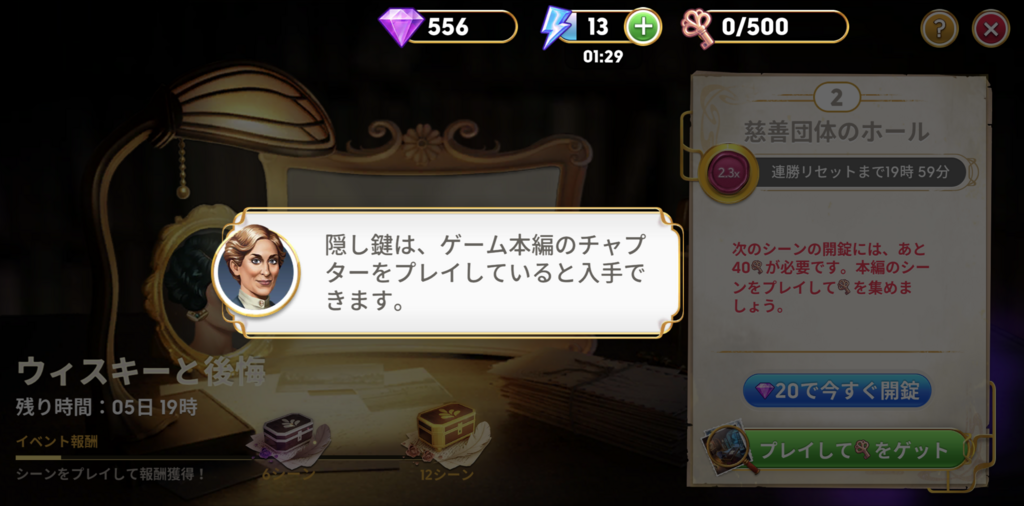Click the streak reset timer bar

coord(861,172)
